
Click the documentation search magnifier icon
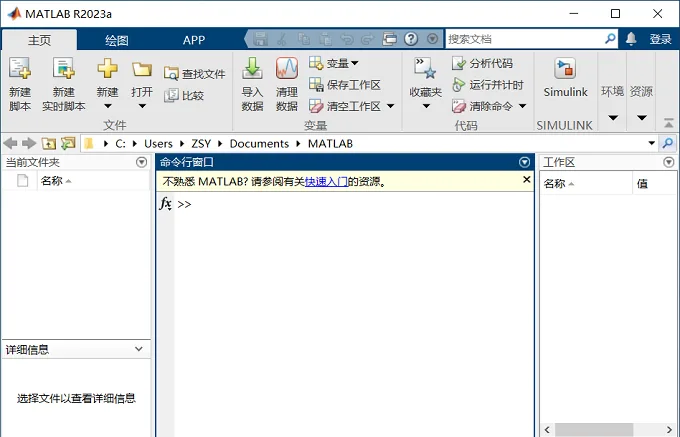[x=610, y=39]
